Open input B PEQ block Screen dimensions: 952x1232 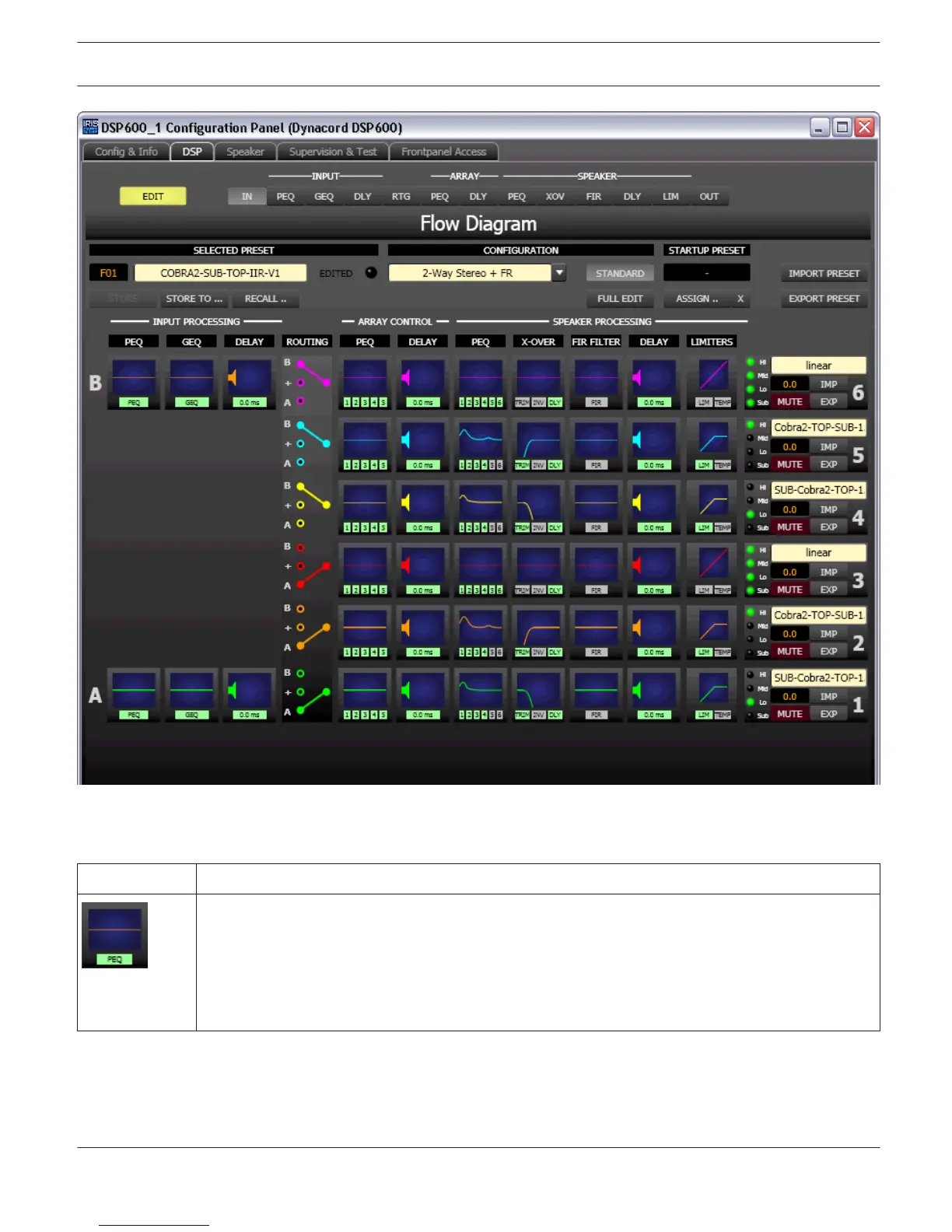tap(134, 383)
